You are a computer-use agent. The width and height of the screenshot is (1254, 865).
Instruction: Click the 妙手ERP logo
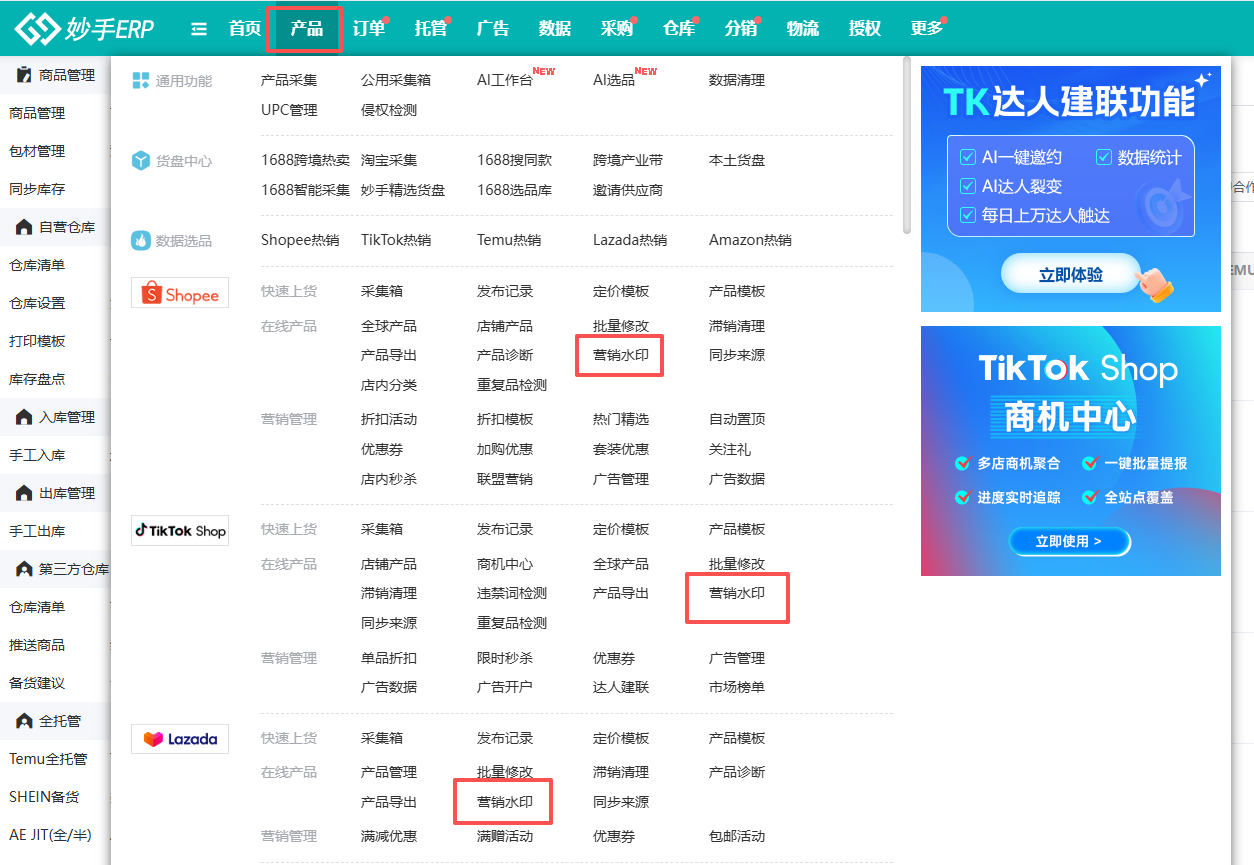click(85, 29)
